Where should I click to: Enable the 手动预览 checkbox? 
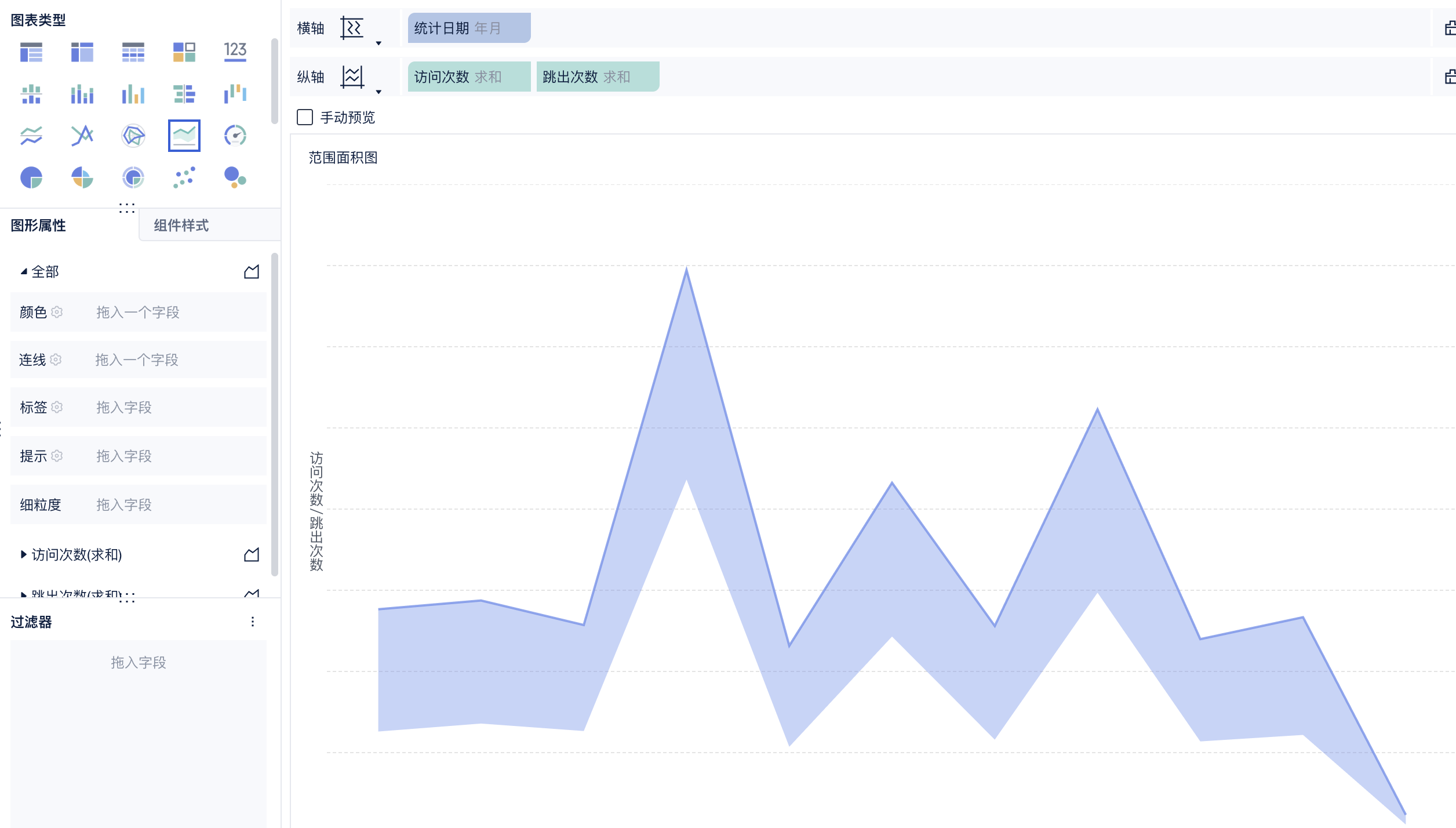pyautogui.click(x=305, y=118)
